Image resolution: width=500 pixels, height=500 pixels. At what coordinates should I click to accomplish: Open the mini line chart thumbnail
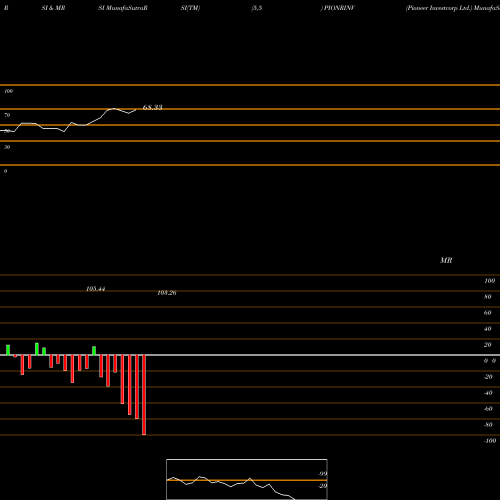click(247, 479)
